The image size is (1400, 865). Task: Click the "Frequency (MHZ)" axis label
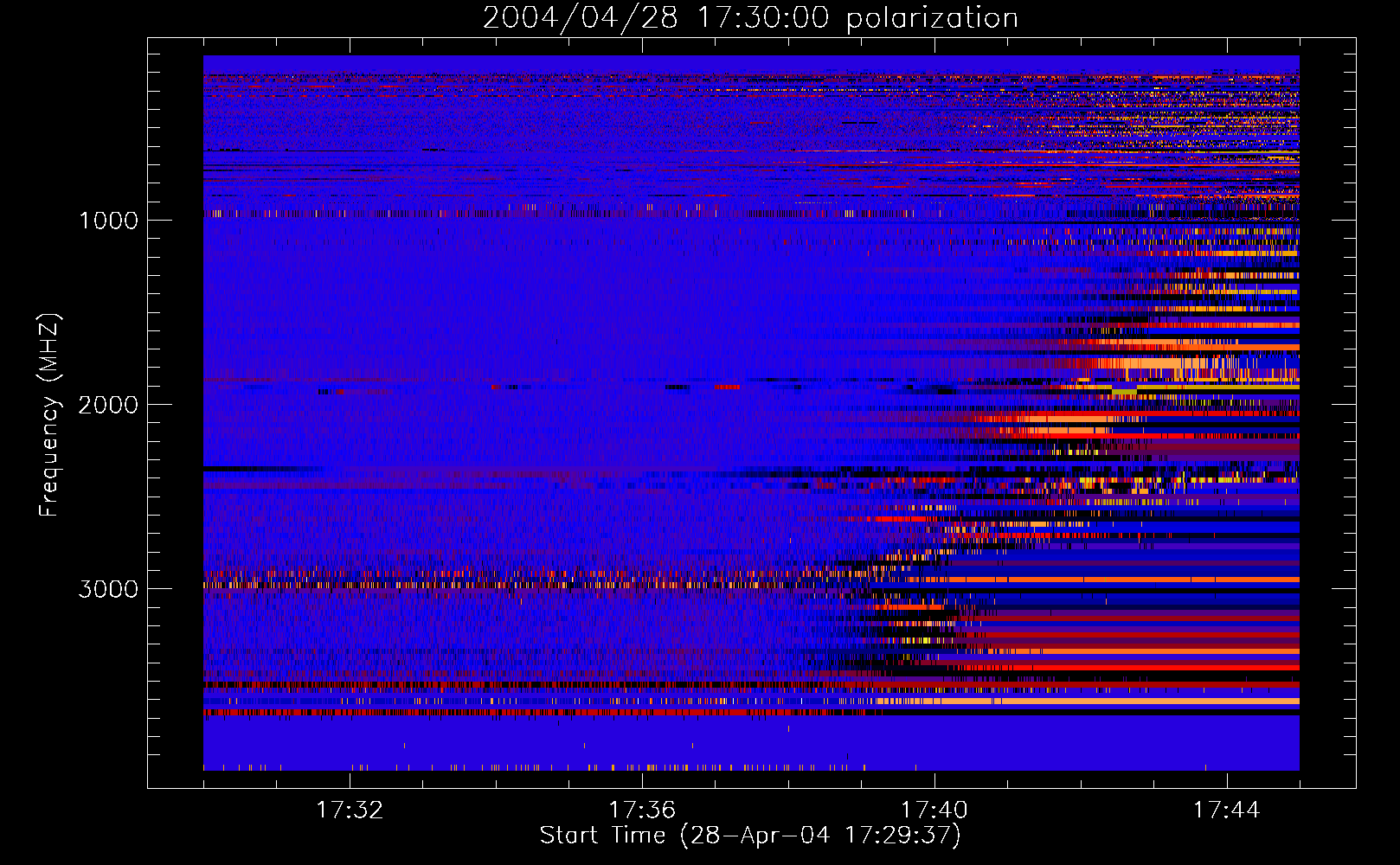(x=49, y=415)
